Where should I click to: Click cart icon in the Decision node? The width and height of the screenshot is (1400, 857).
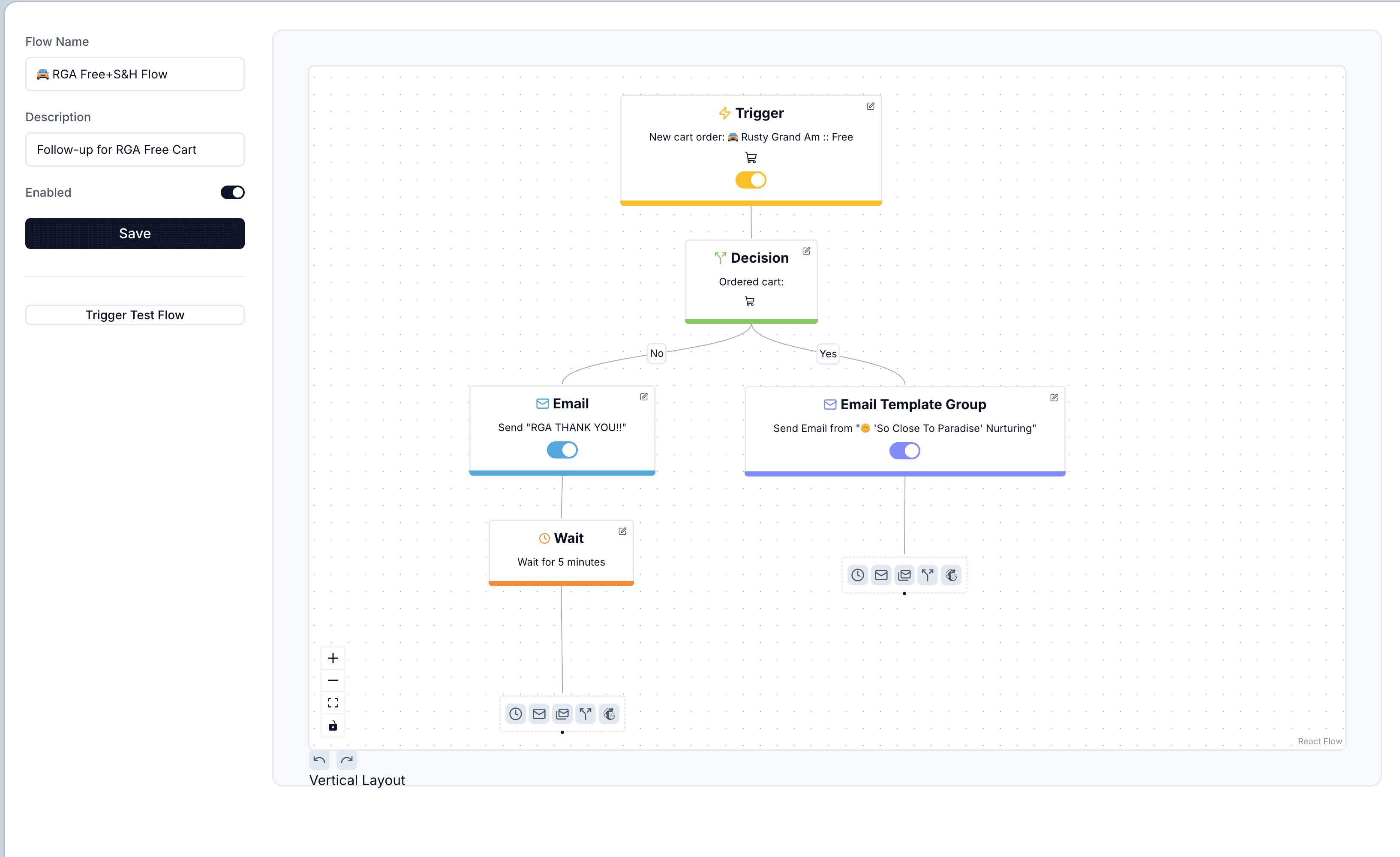point(749,302)
